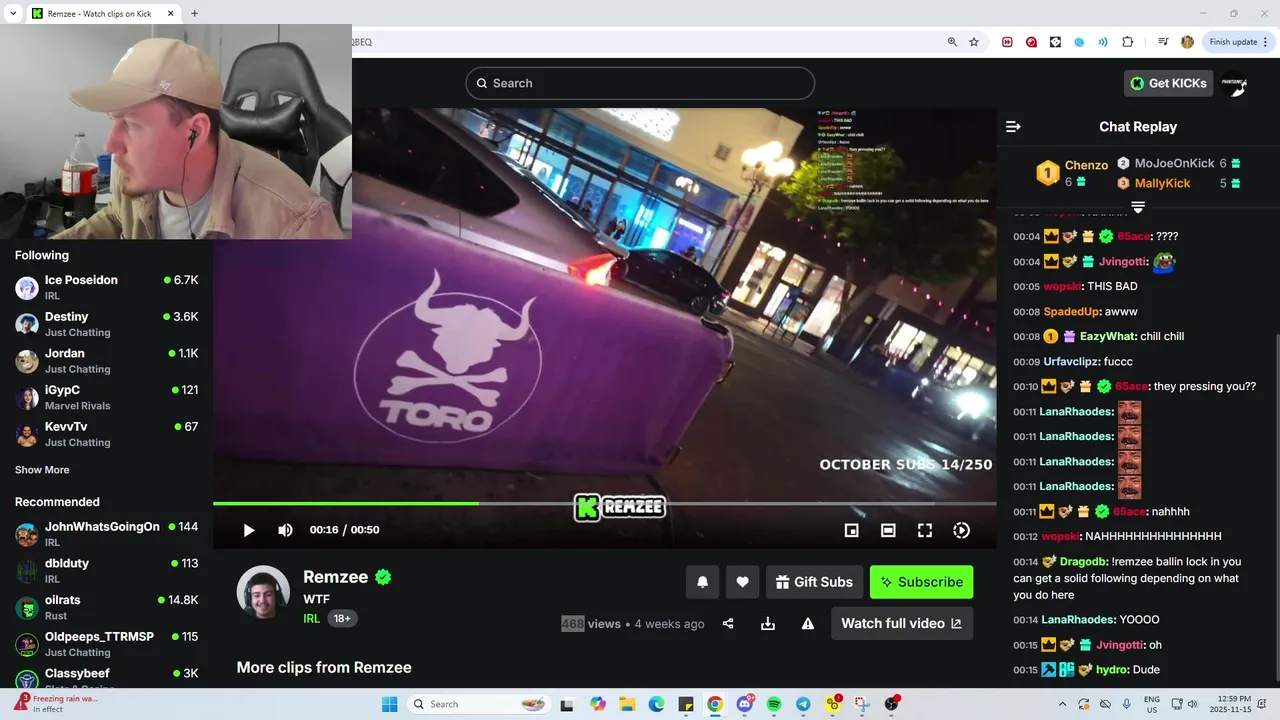Screen dimensions: 1280x720
Task: Download the clip
Action: coord(768,623)
